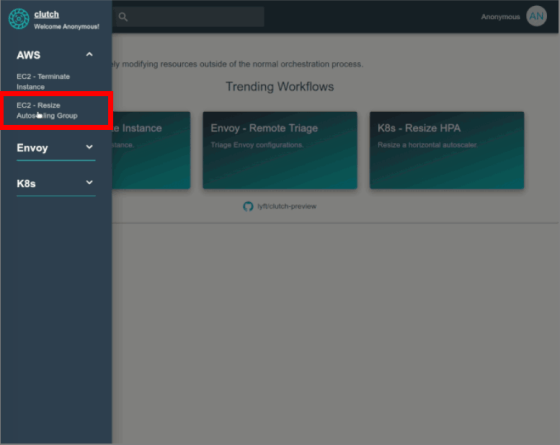Open the partially hidden Instance workflow card
The height and width of the screenshot is (445, 560).
[x=151, y=150]
